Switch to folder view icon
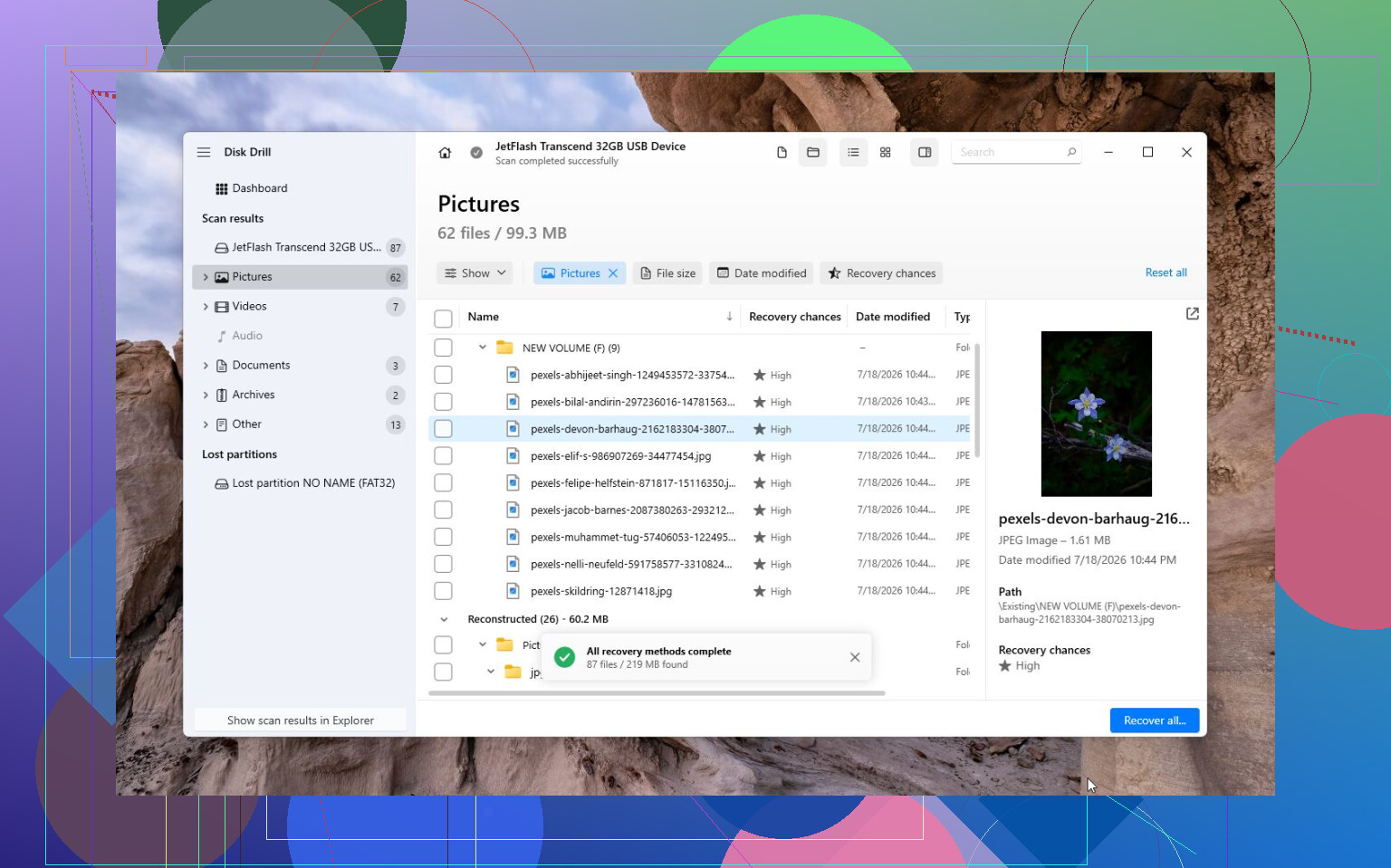The image size is (1391, 868). (x=813, y=152)
